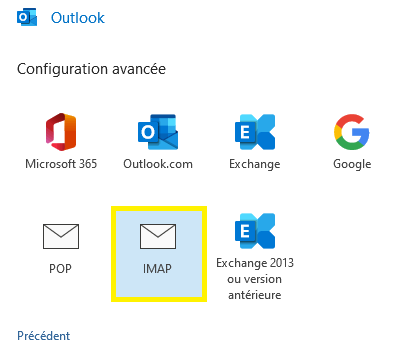Go back using the Précédent link
The width and height of the screenshot is (396, 363).
[x=44, y=336]
